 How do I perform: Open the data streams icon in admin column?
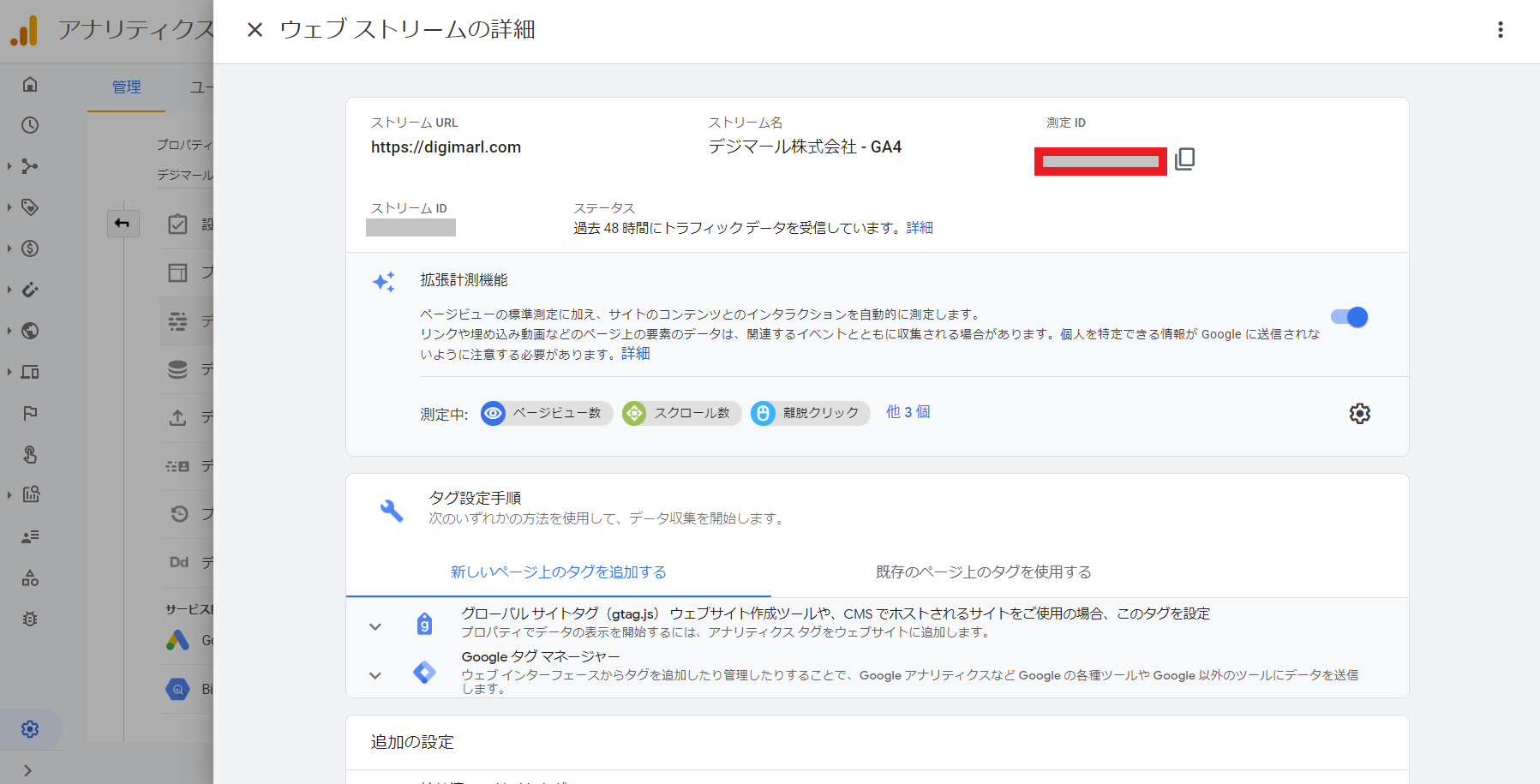coord(177,321)
